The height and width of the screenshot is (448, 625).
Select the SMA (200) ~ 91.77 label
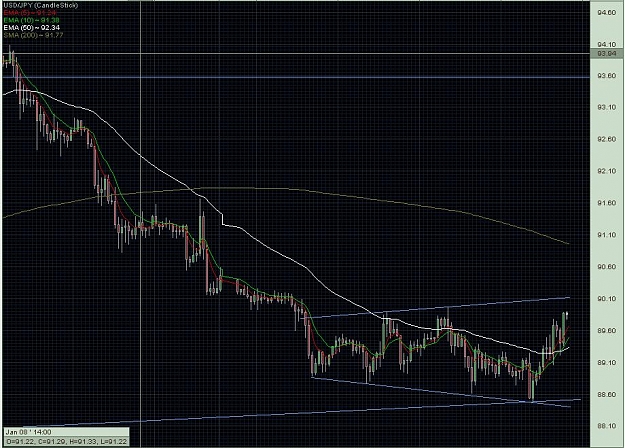[33, 35]
